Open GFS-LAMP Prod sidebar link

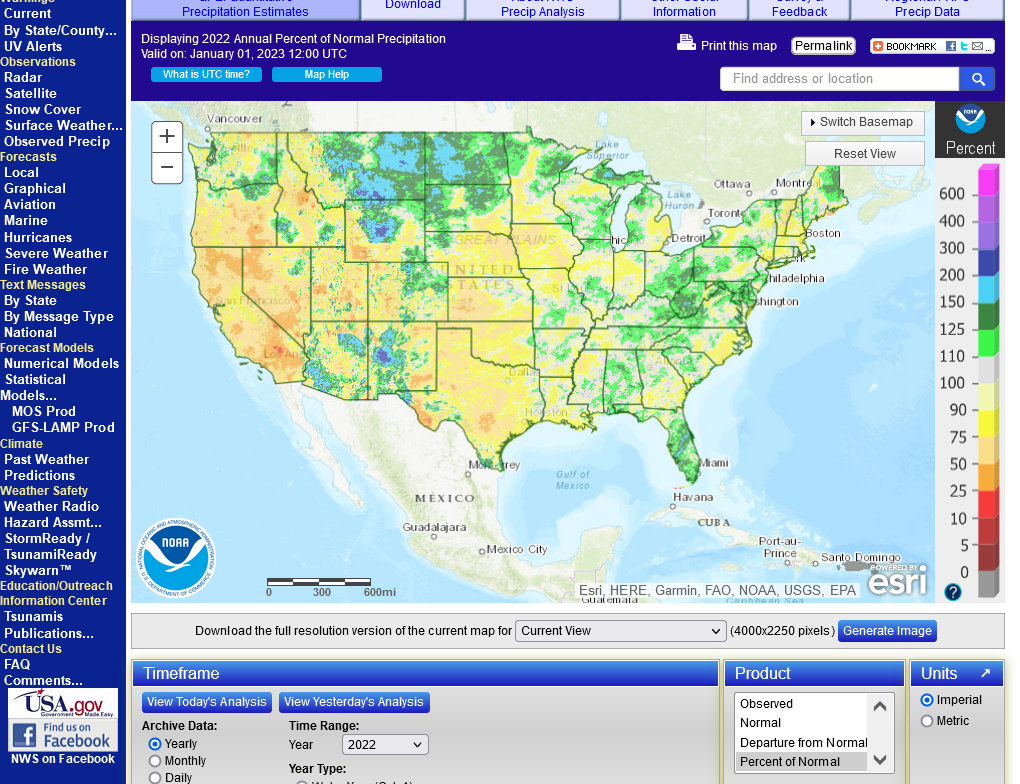[63, 427]
